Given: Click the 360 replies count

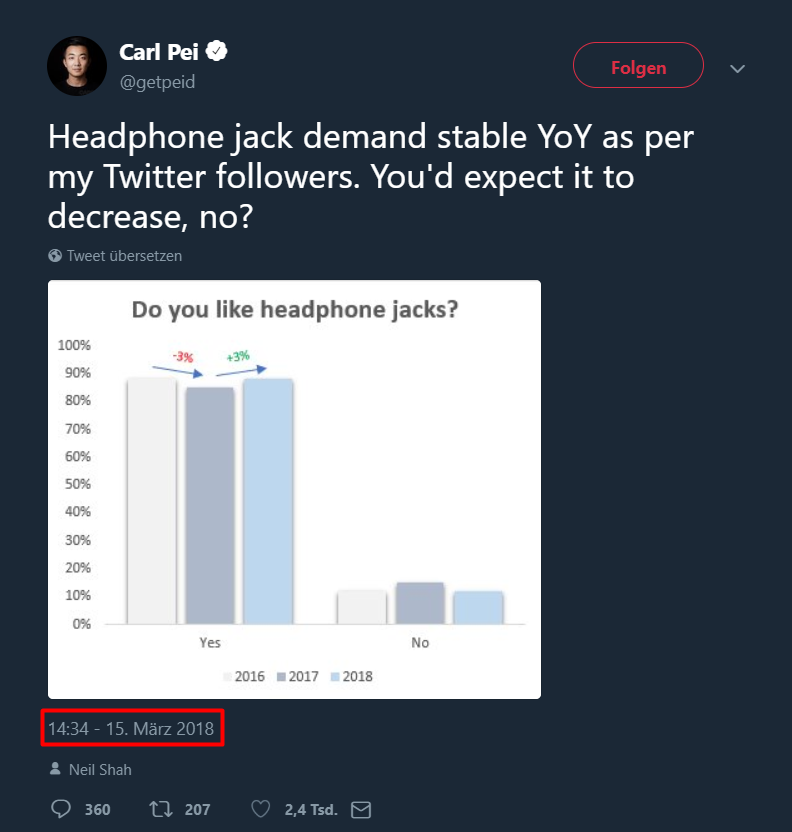Looking at the screenshot, I should click(x=97, y=809).
